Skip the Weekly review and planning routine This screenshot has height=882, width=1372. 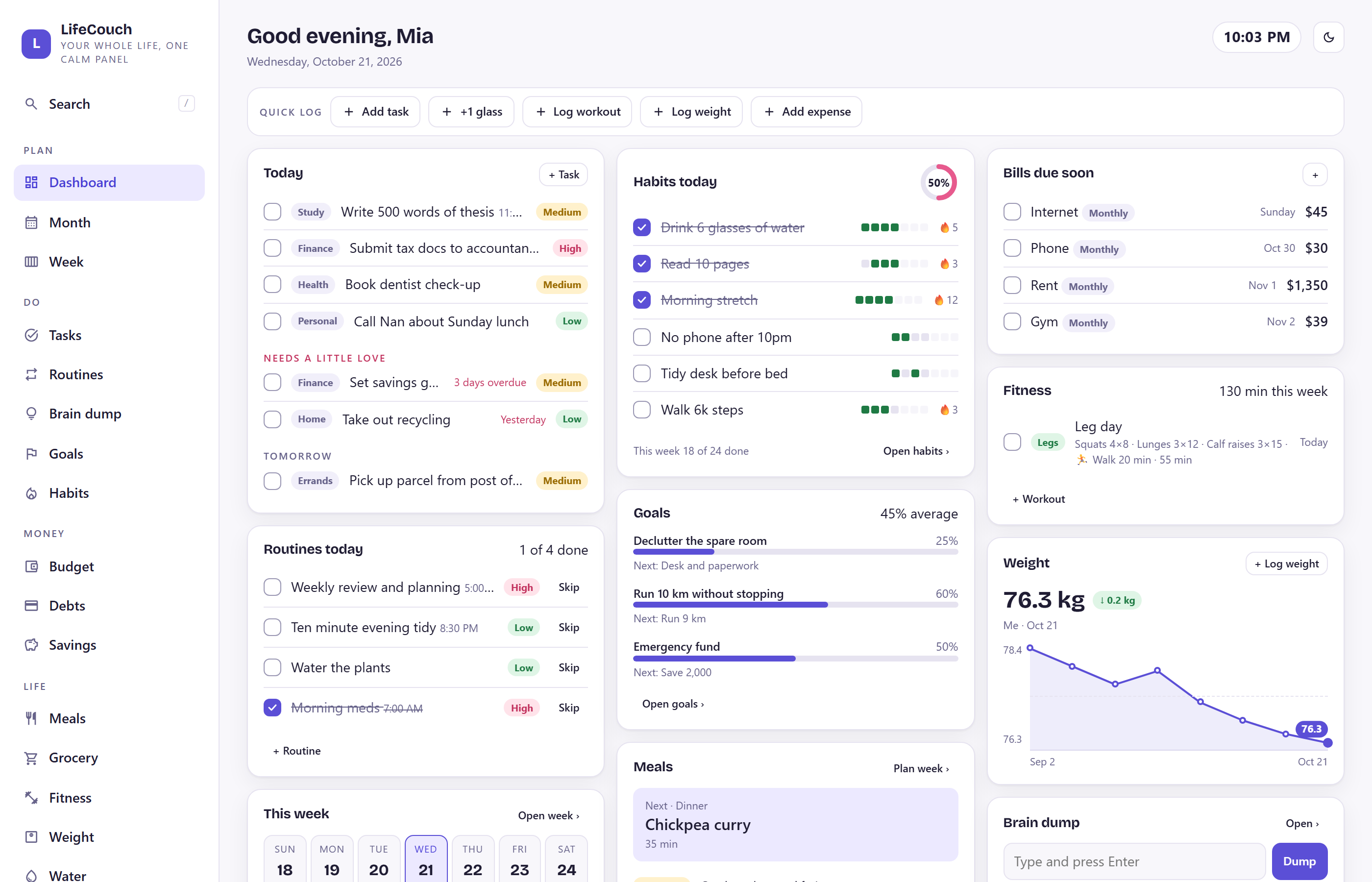pyautogui.click(x=568, y=587)
